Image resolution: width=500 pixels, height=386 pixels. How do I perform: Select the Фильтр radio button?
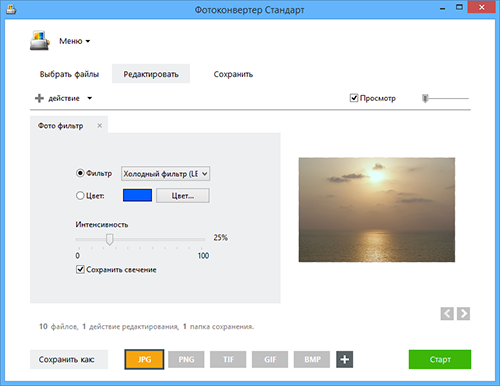[x=80, y=173]
